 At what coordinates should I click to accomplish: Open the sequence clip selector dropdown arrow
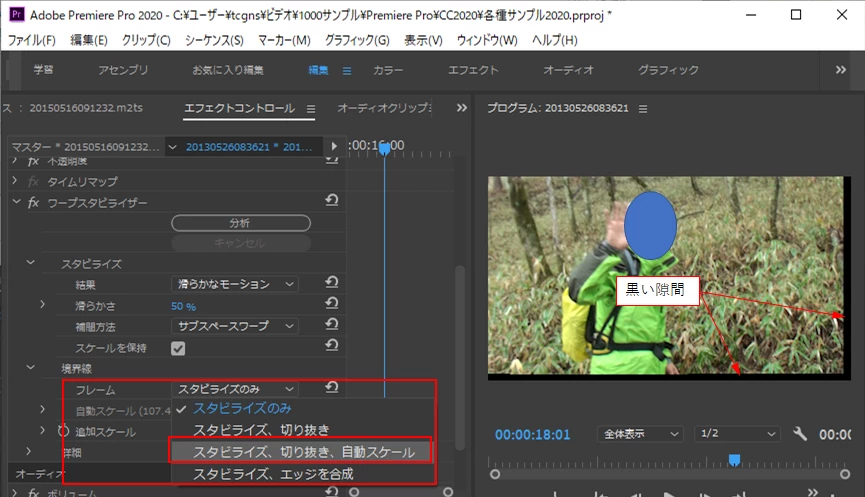[x=173, y=147]
